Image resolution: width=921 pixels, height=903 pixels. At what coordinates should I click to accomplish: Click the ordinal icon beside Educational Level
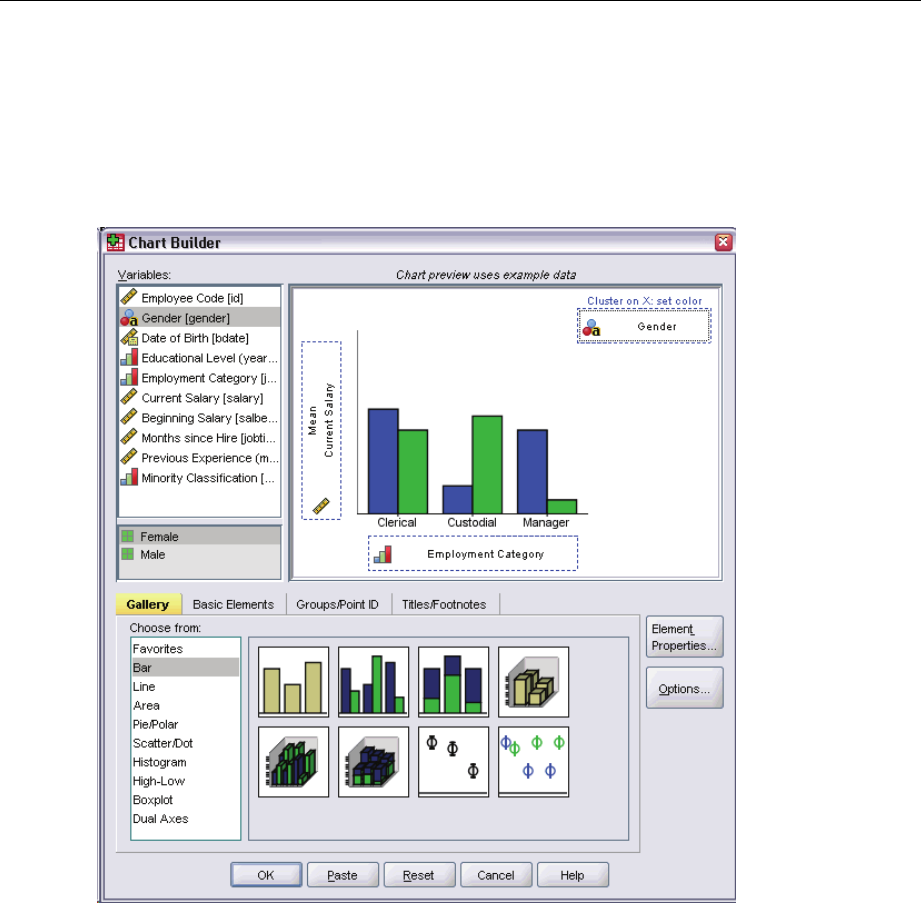(129, 357)
